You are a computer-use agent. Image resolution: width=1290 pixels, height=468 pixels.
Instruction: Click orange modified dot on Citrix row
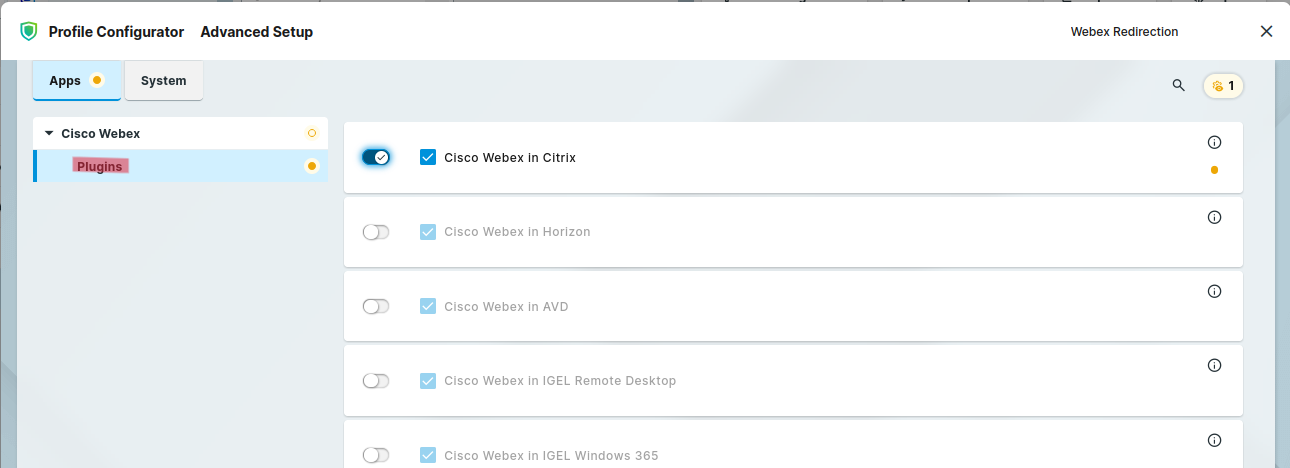tap(1214, 170)
